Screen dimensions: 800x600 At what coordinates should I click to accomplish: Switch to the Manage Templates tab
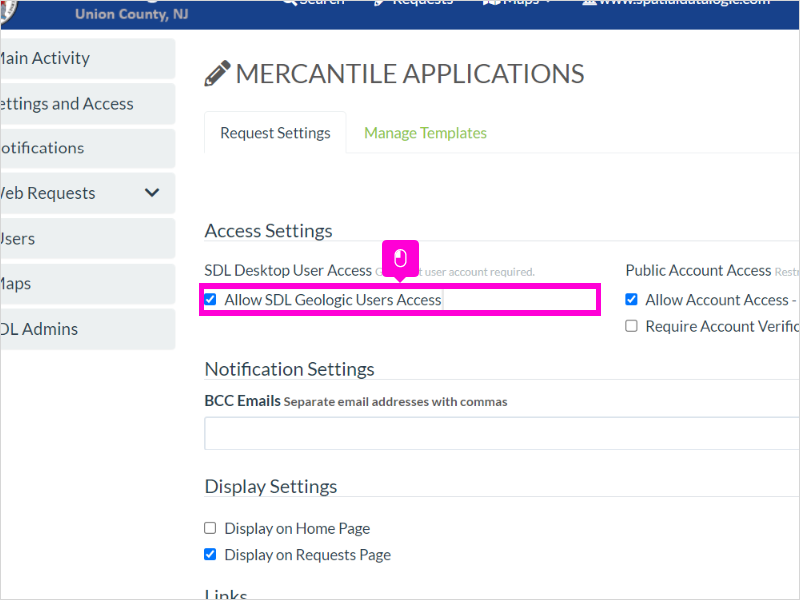[x=426, y=133]
